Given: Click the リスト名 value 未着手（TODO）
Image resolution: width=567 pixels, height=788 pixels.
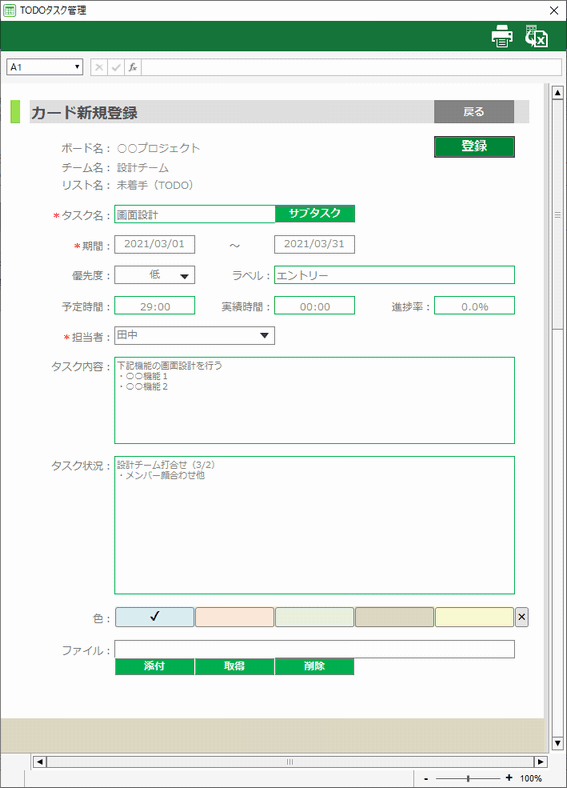Looking at the screenshot, I should pyautogui.click(x=155, y=185).
